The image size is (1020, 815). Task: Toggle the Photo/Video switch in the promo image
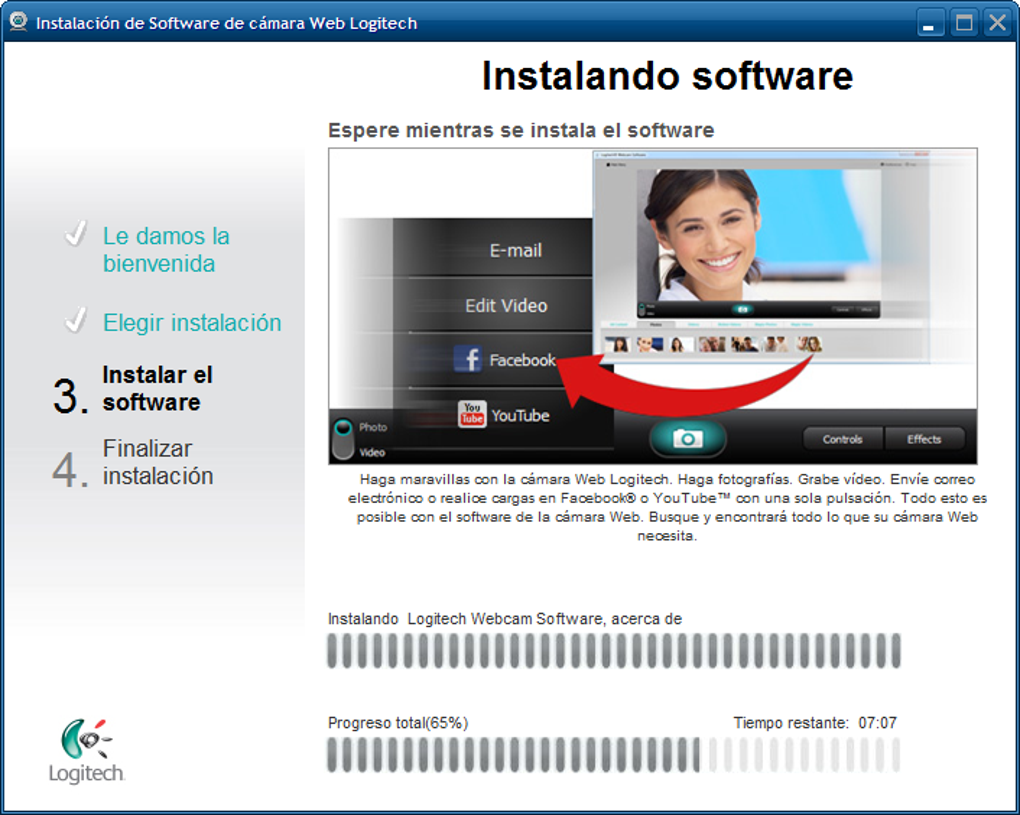(x=342, y=438)
